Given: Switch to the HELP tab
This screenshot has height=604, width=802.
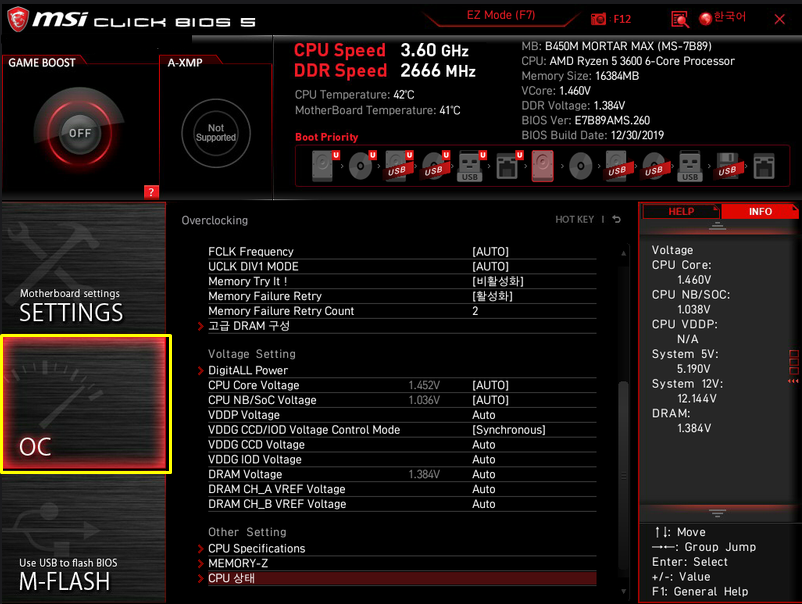Looking at the screenshot, I should [681, 211].
